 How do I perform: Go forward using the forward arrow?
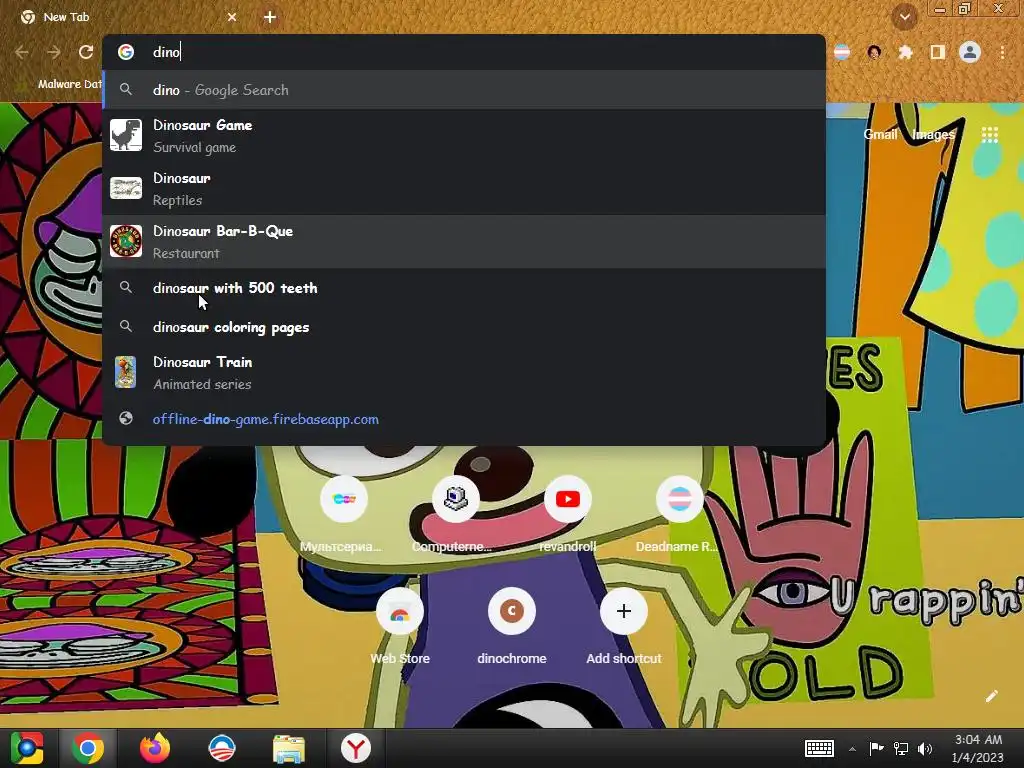(x=54, y=52)
